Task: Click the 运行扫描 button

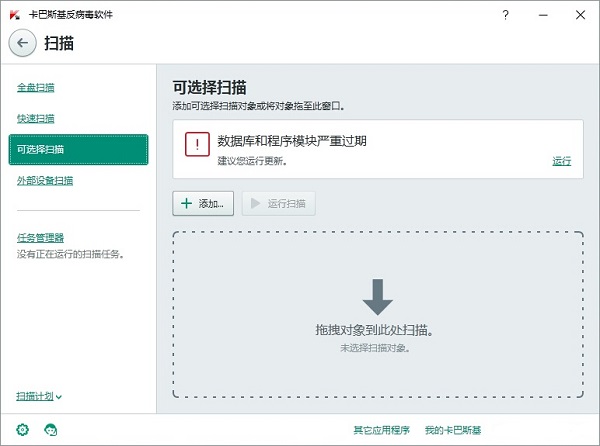Action: [279, 204]
